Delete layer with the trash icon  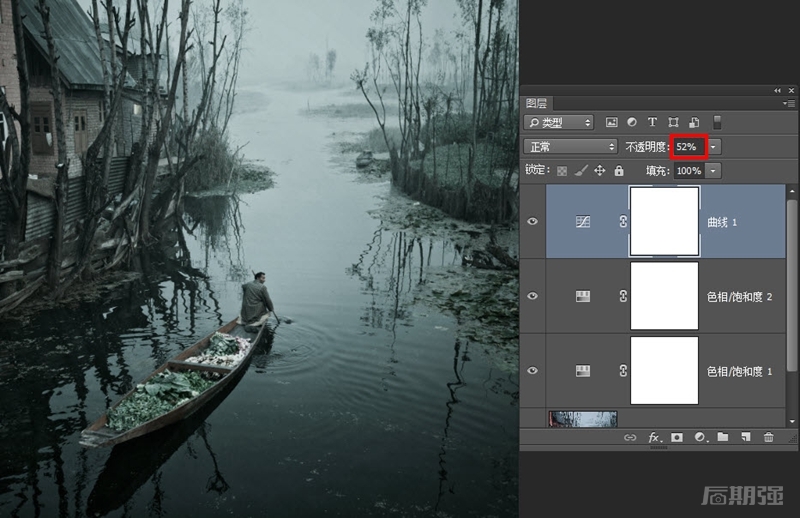(x=768, y=437)
